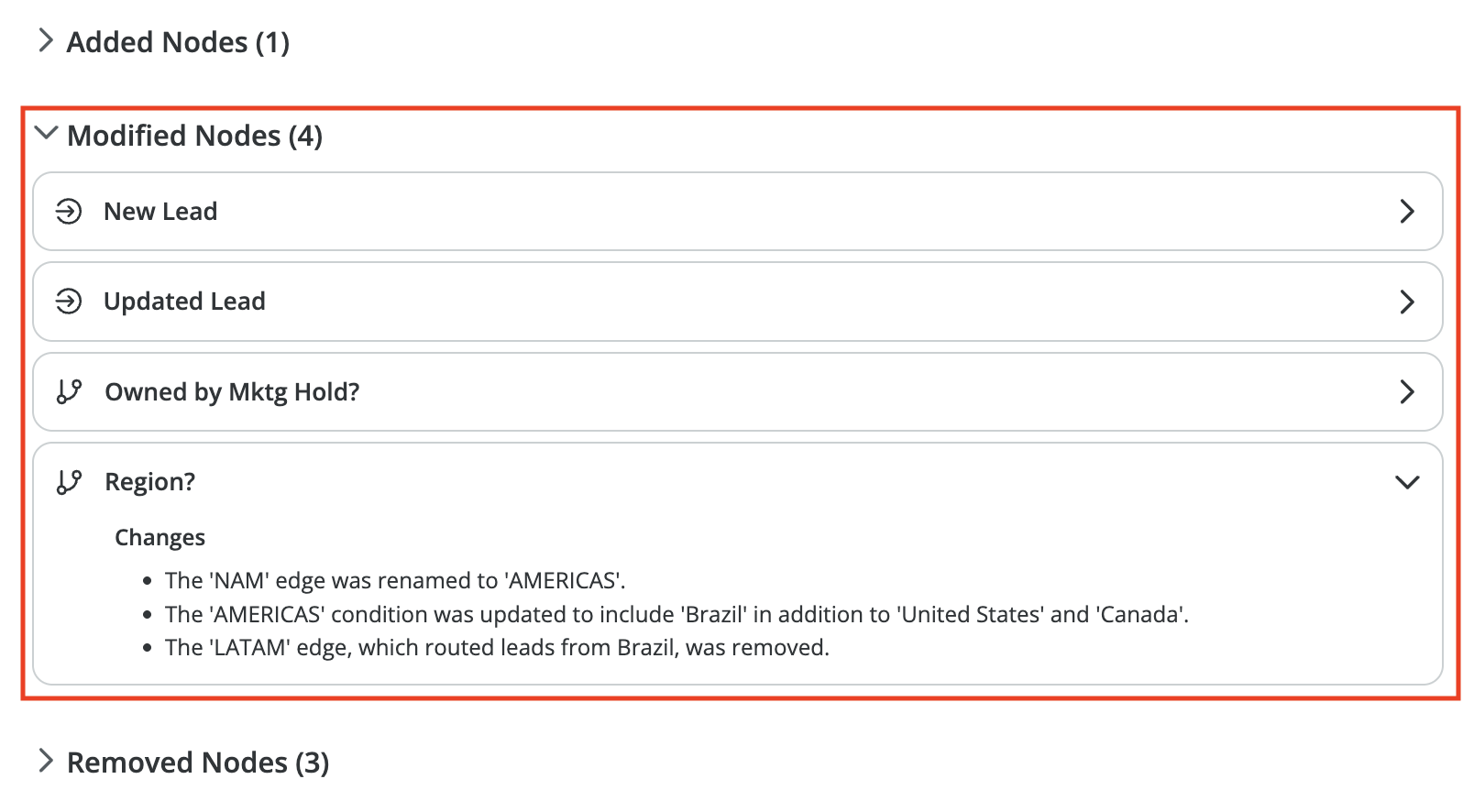Click the trigger icon beside New Lead
The width and height of the screenshot is (1474, 812).
69,212
